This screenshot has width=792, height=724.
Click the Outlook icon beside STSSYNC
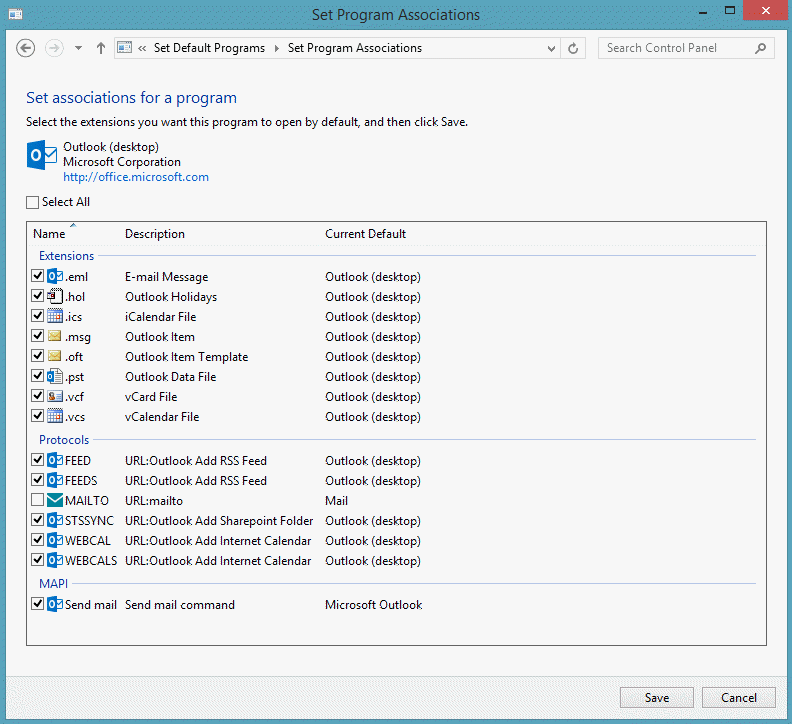coord(55,520)
